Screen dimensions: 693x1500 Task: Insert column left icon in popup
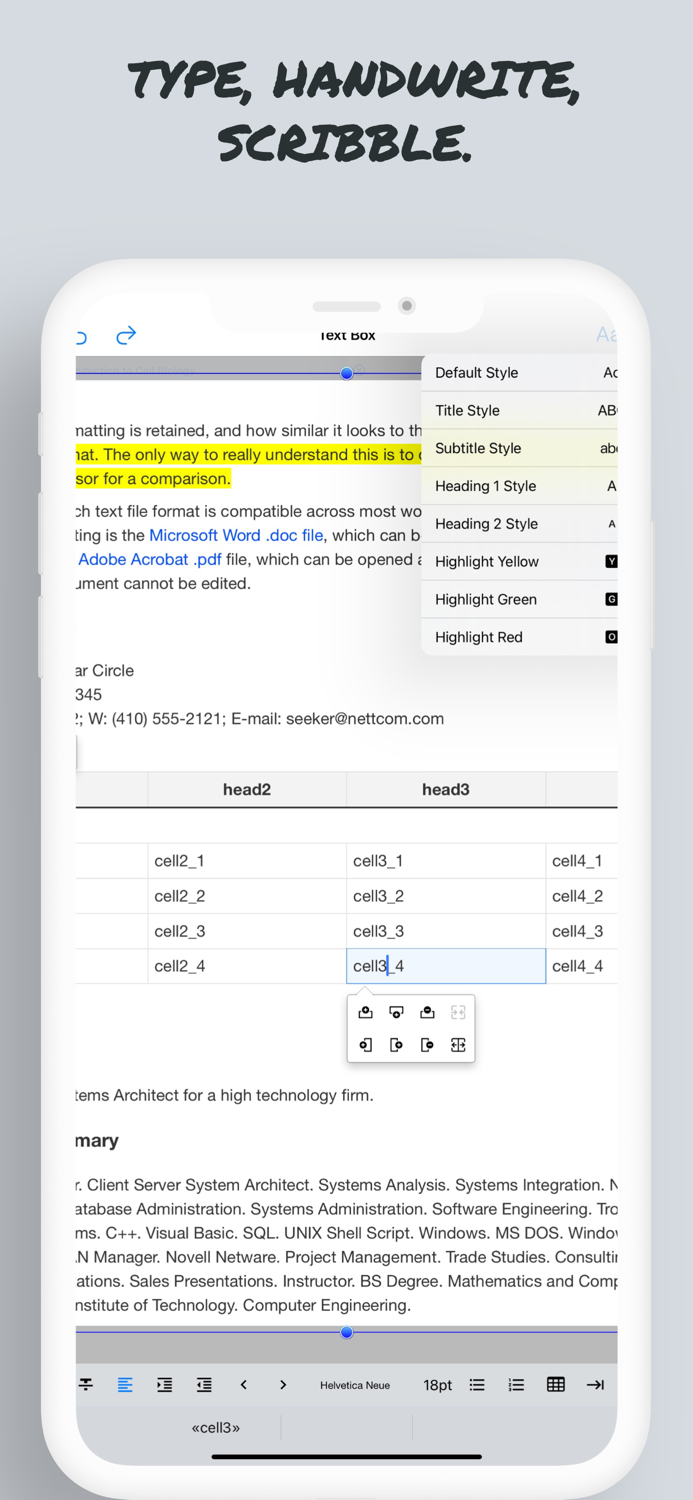[366, 1044]
